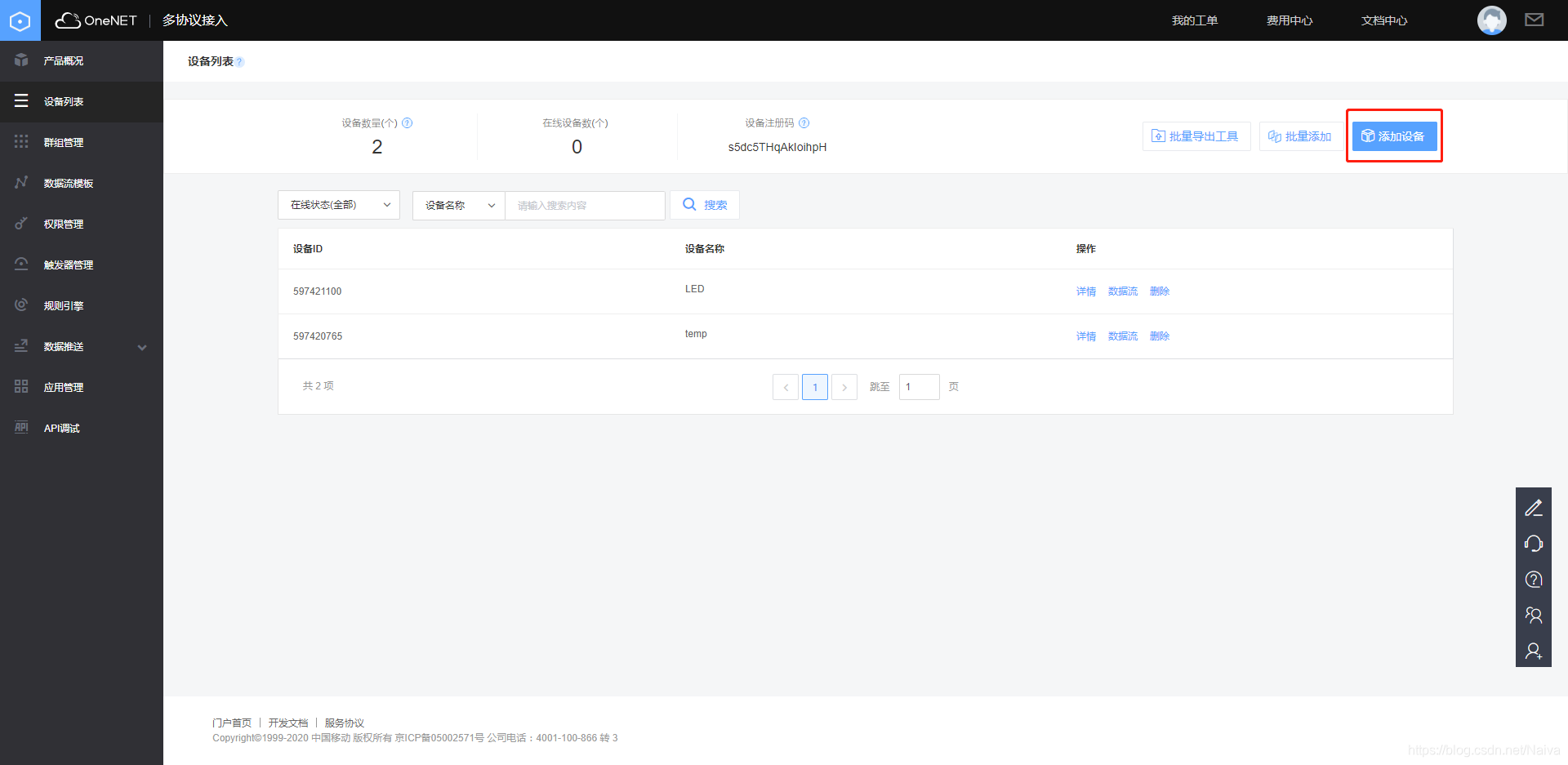The width and height of the screenshot is (1568, 765).
Task: Click the help tooltip beside 设备注册码
Action: pos(804,122)
